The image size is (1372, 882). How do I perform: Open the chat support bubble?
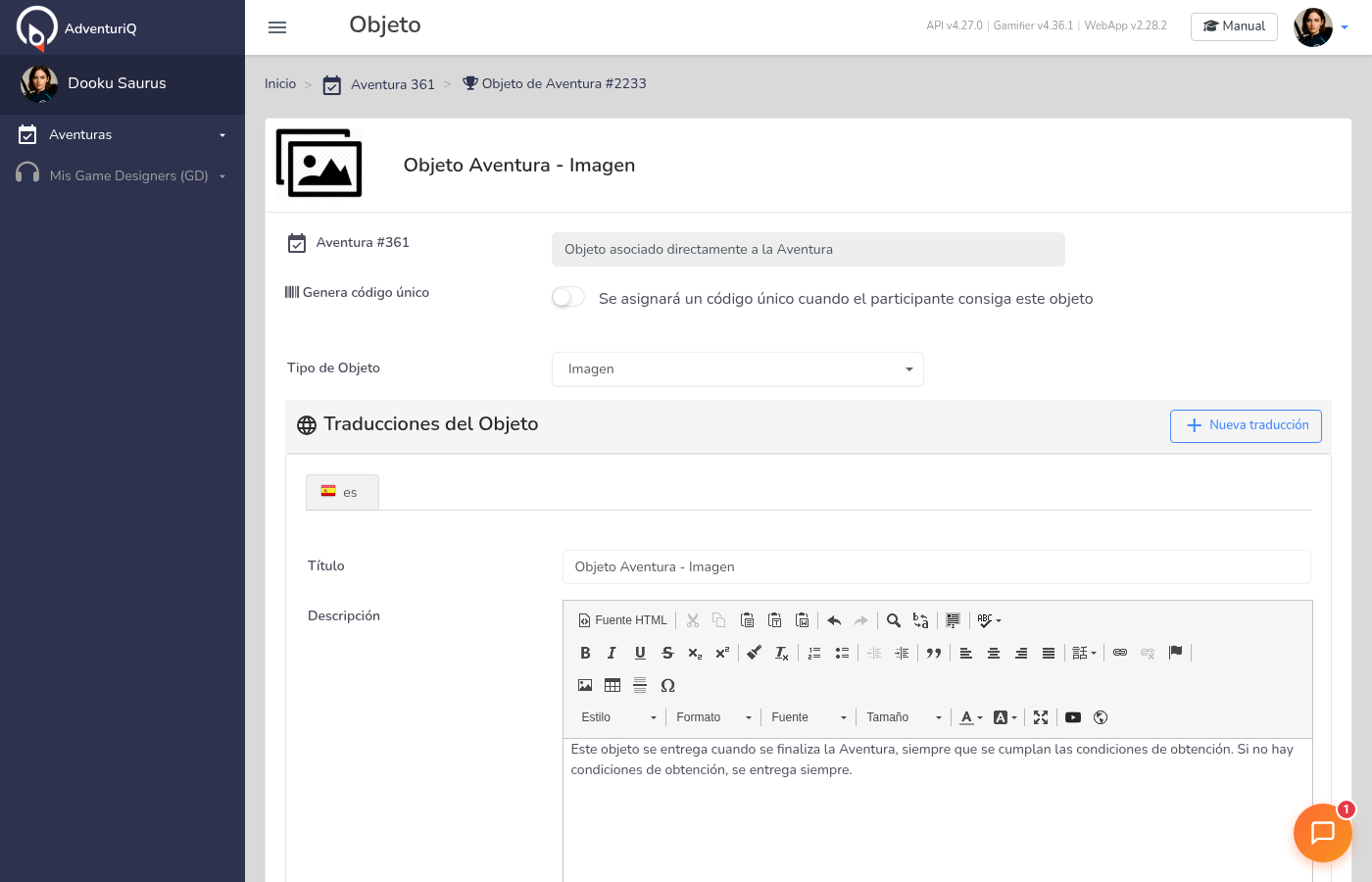(x=1323, y=832)
